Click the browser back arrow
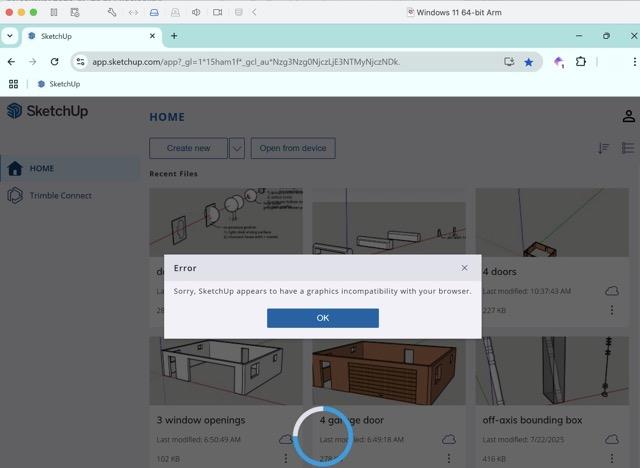Viewport: 640px width, 468px height. 11,62
